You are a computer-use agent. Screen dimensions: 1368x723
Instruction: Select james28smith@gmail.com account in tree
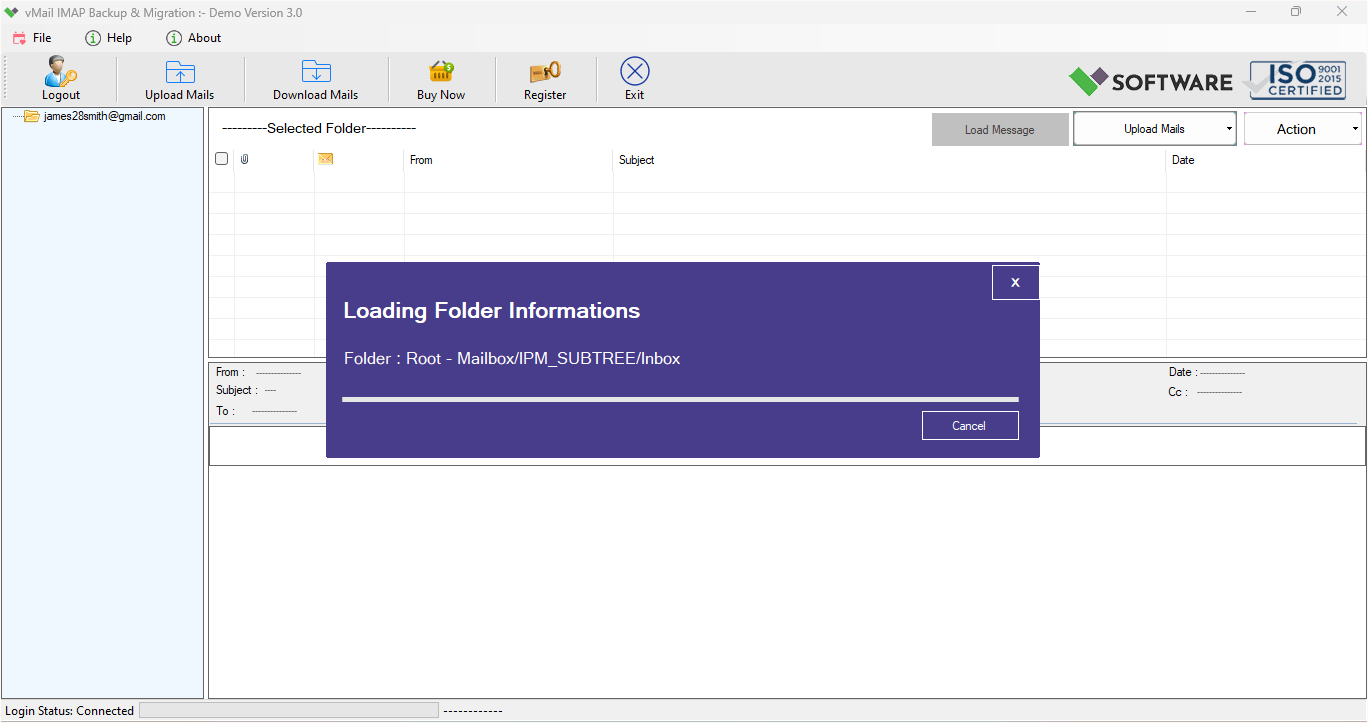tap(104, 116)
